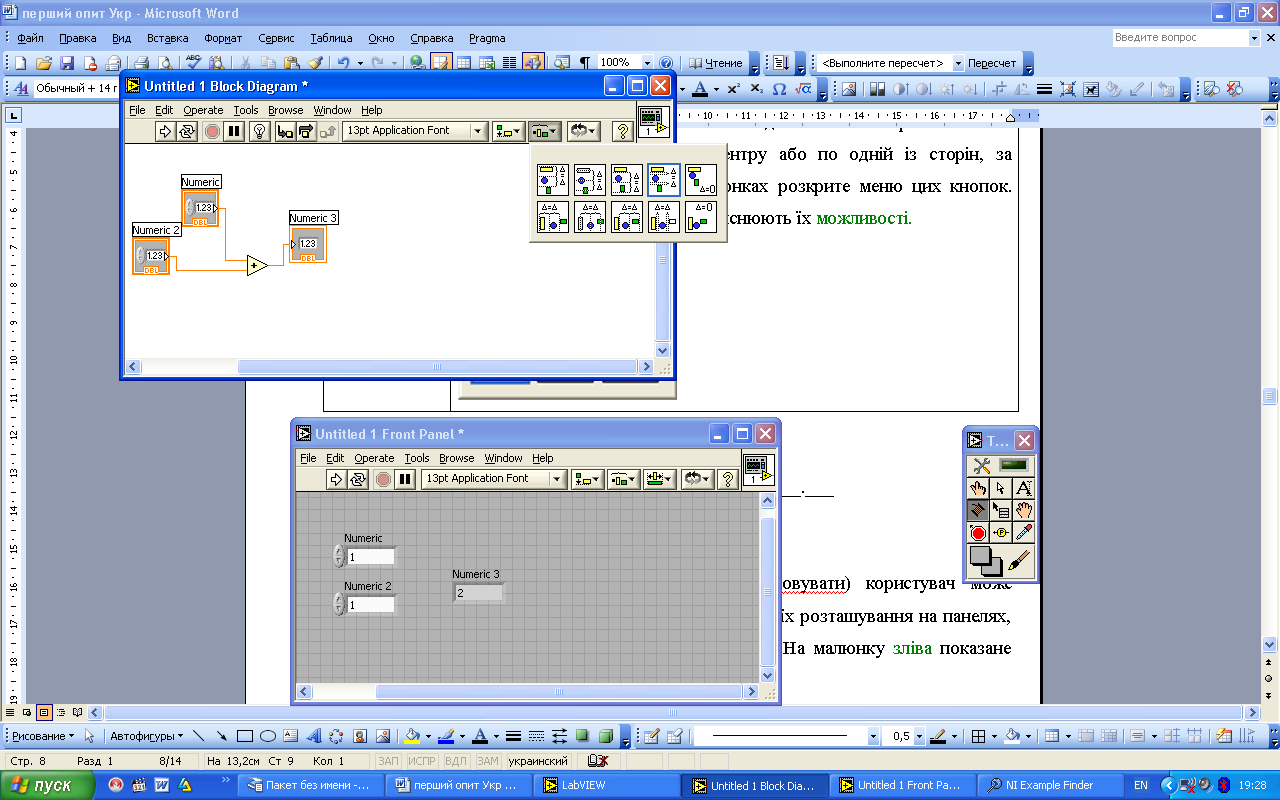Open Reorder dropdown in Block Diagram toolbar
Viewport: 1280px width, 800px height.
(584, 131)
